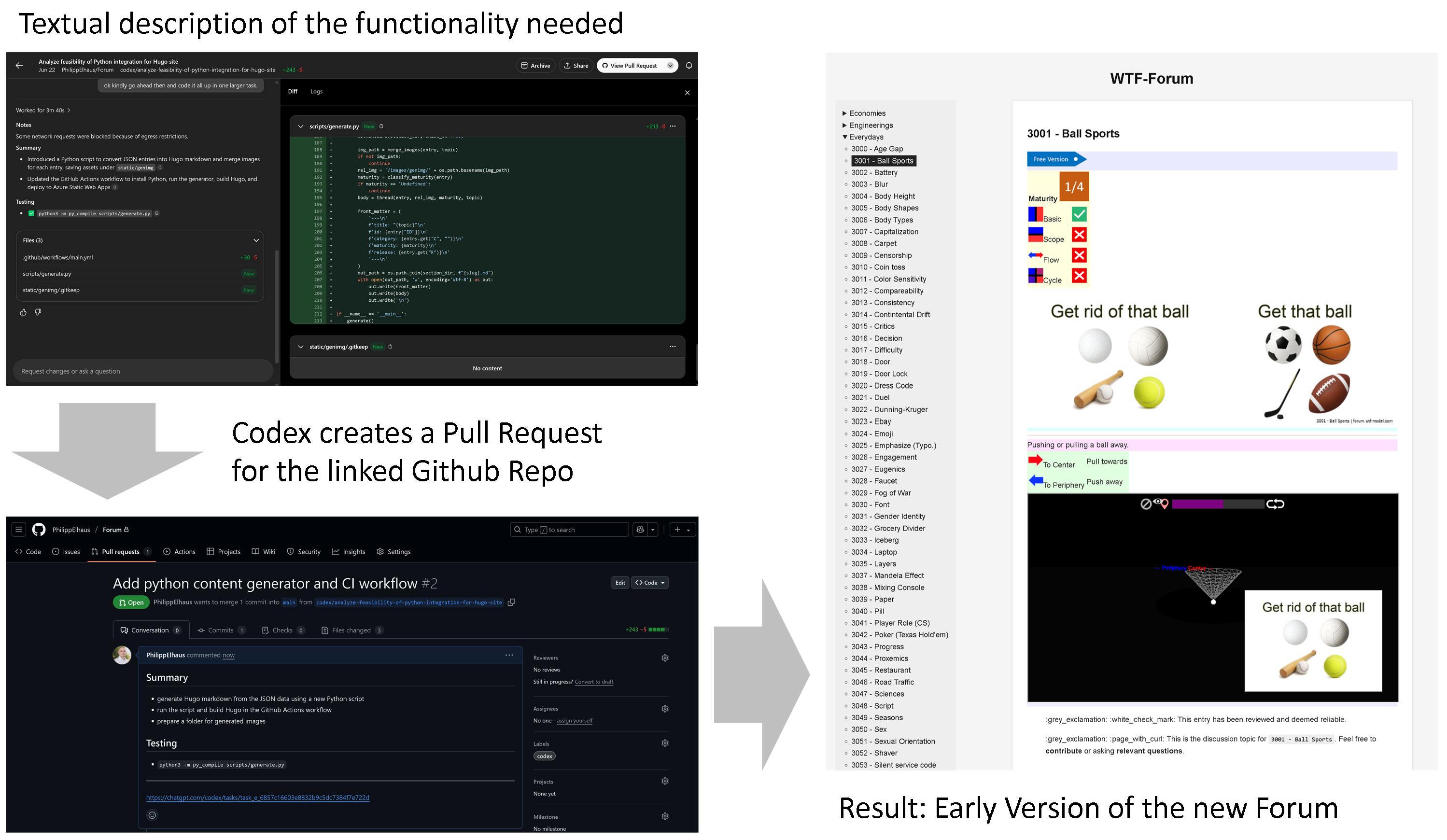Open Copilot icon in GitHub header
Screen dimensions: 1447x840
[640, 530]
